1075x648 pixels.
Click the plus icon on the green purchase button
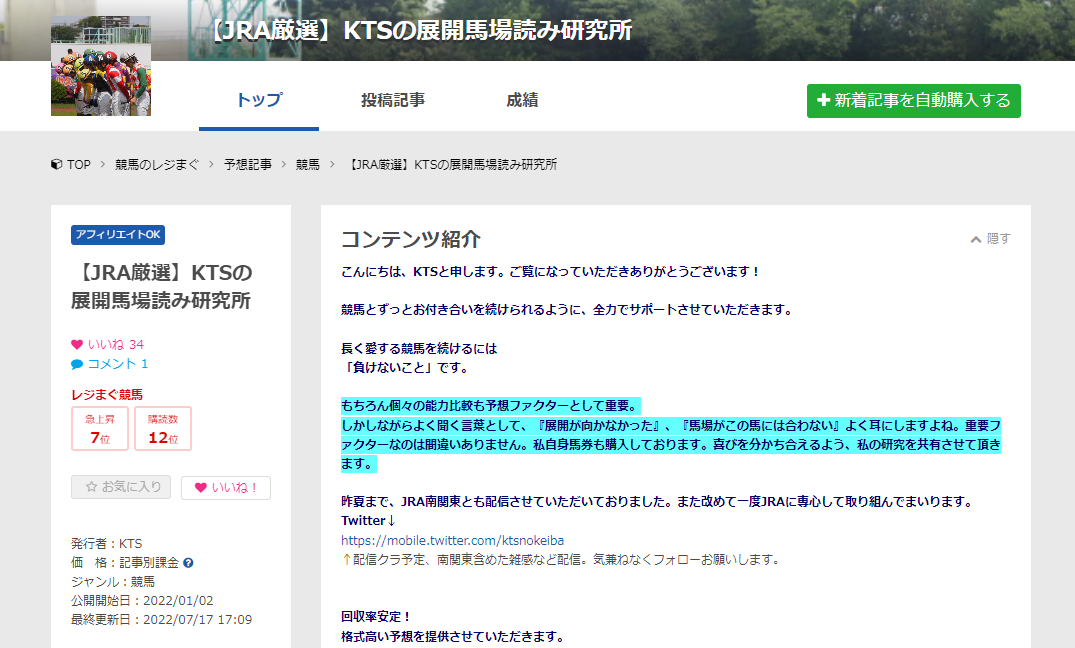[x=823, y=100]
